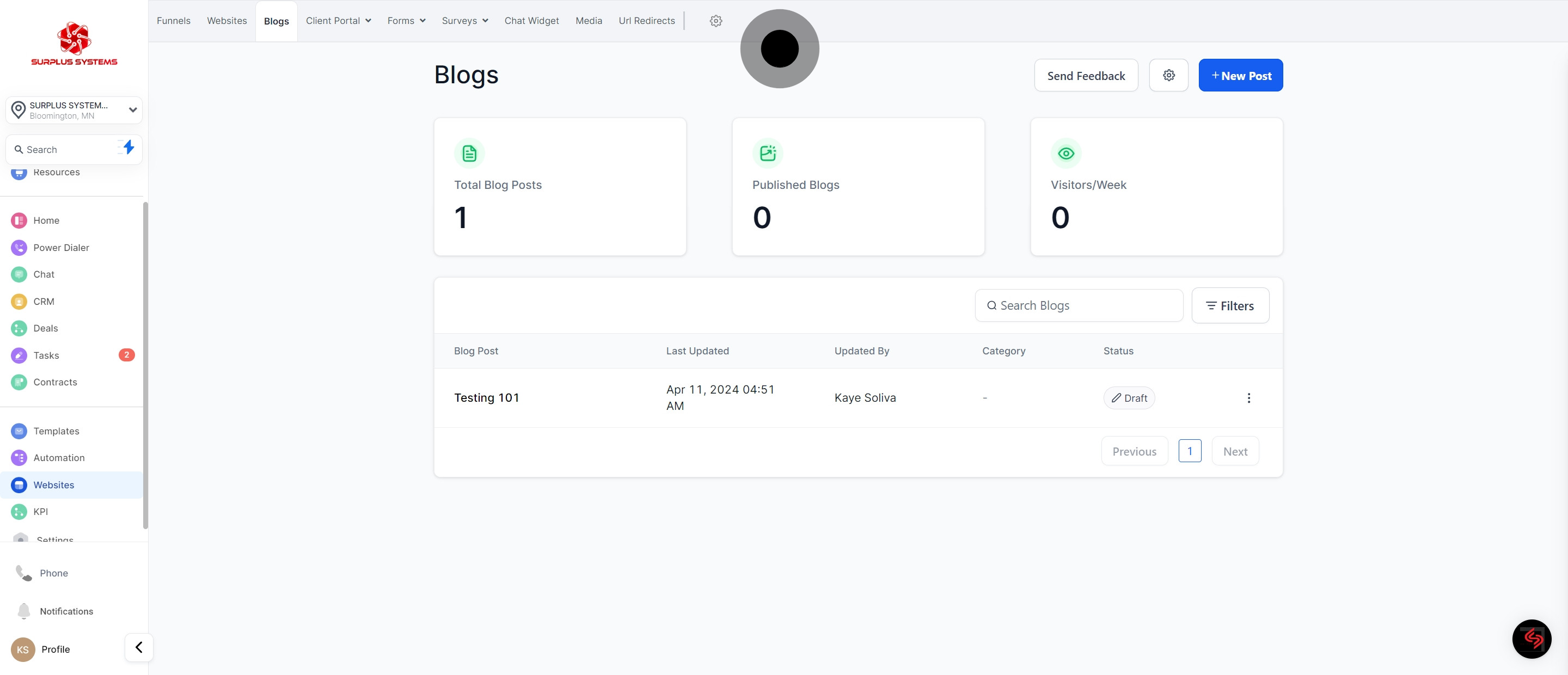
Task: Click the New Post button
Action: 1241,76
